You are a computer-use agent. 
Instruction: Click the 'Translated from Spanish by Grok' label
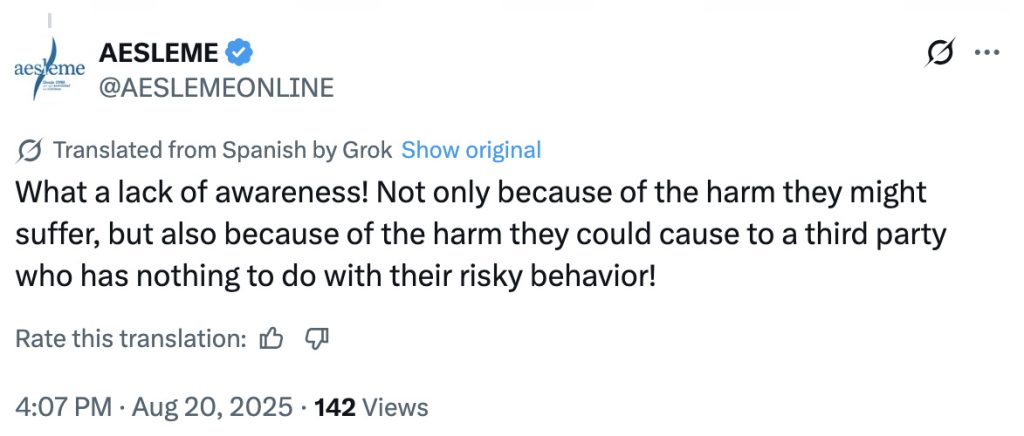(x=220, y=150)
